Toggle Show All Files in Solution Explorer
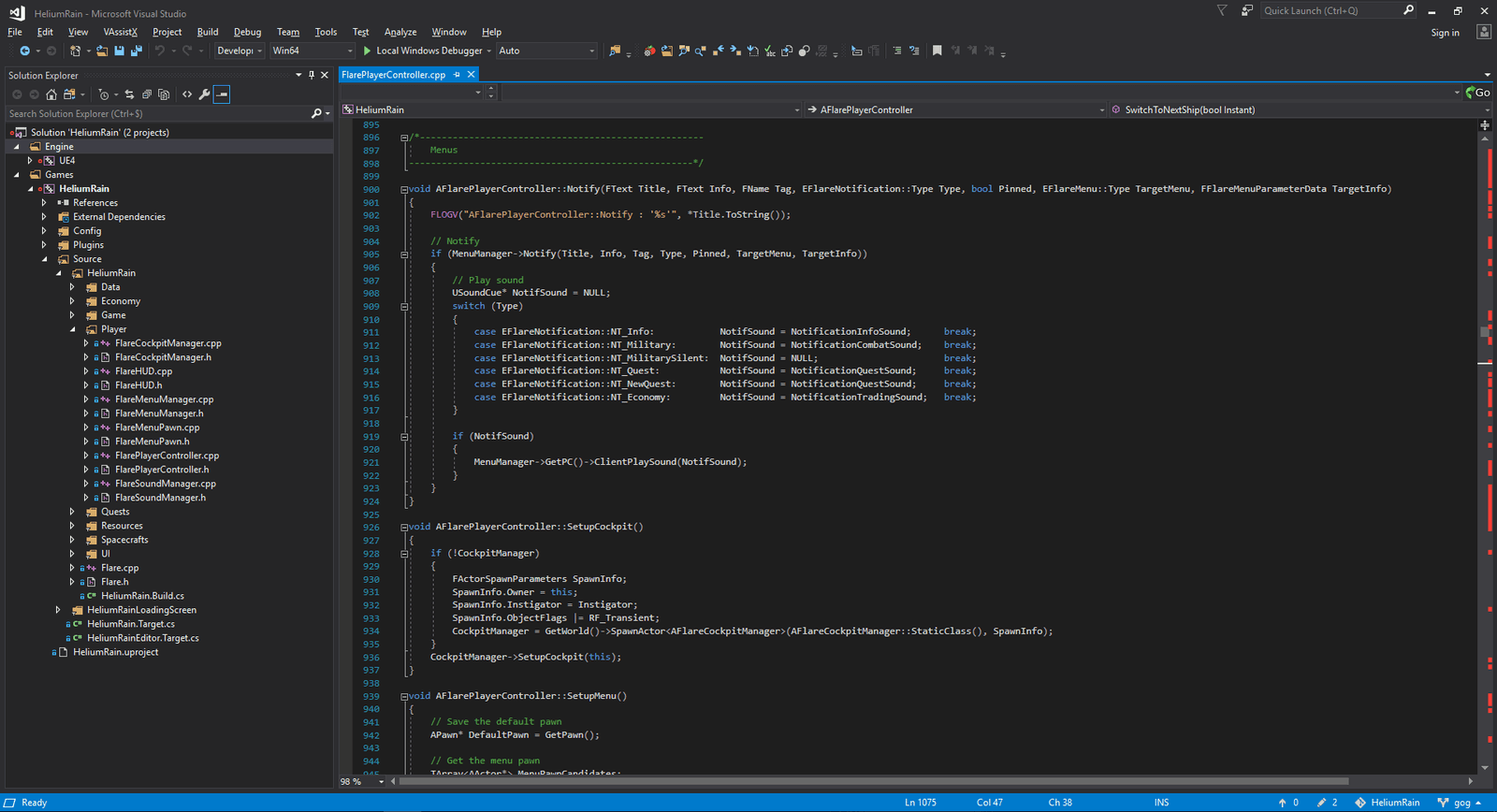Image resolution: width=1497 pixels, height=812 pixels. point(164,94)
